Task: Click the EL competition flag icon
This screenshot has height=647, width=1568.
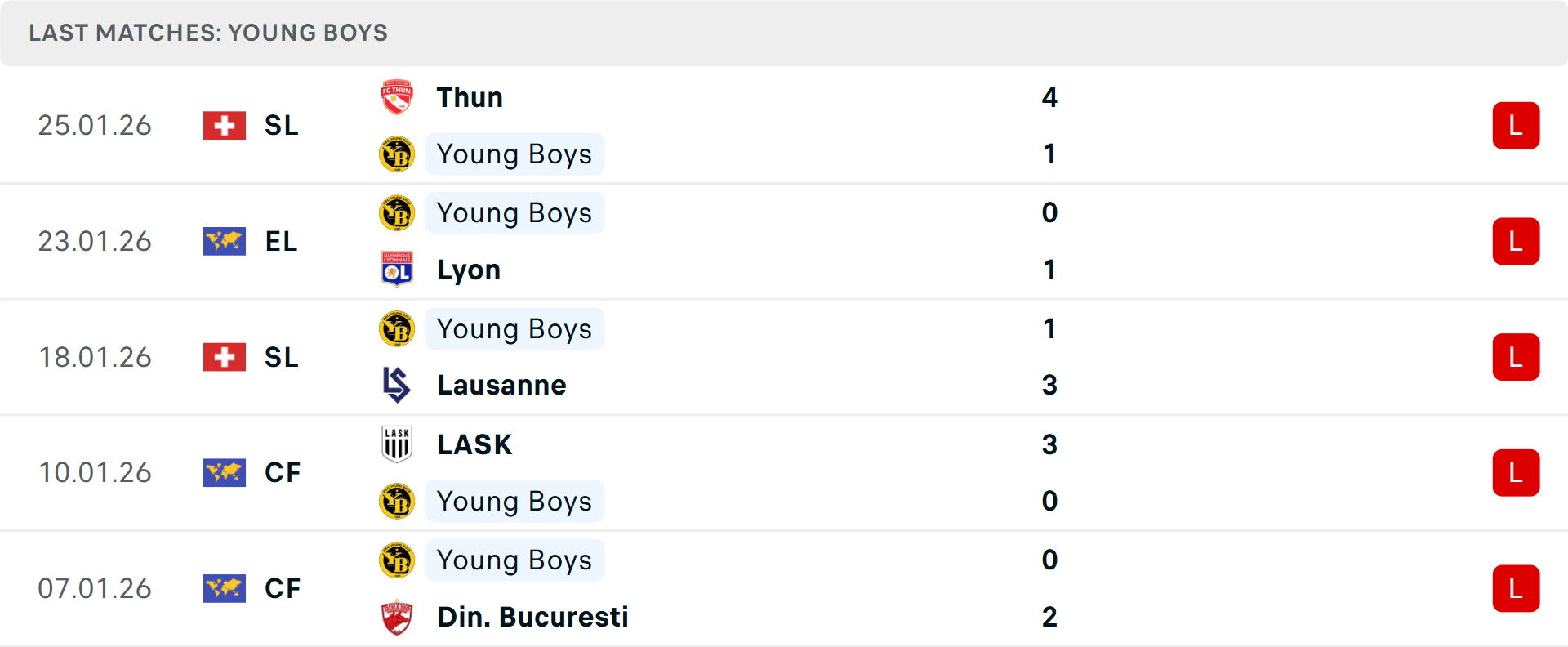Action: click(x=225, y=242)
